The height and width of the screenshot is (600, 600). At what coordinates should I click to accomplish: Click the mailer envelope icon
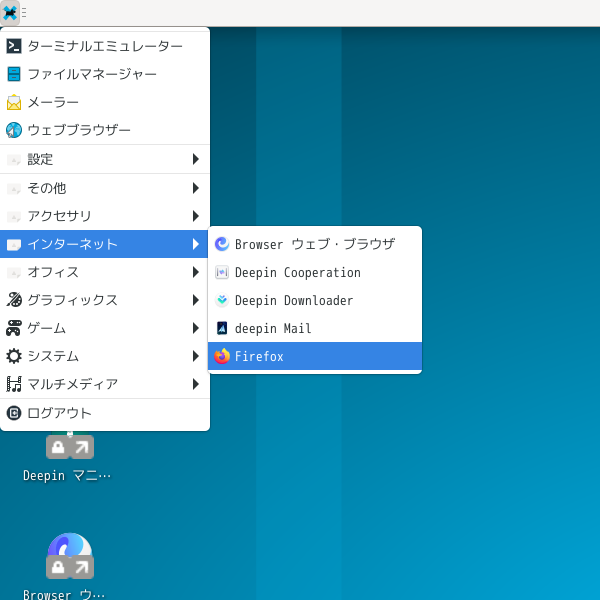(x=14, y=102)
